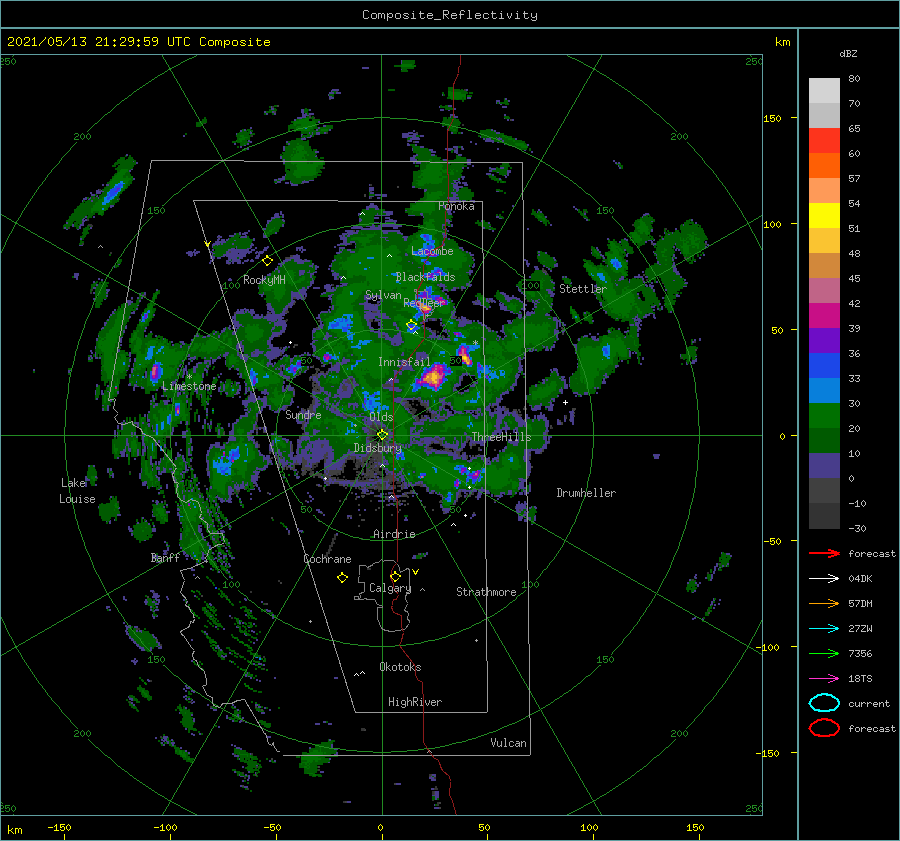Click the radar-center diamond marker above Didsbury

tap(382, 435)
